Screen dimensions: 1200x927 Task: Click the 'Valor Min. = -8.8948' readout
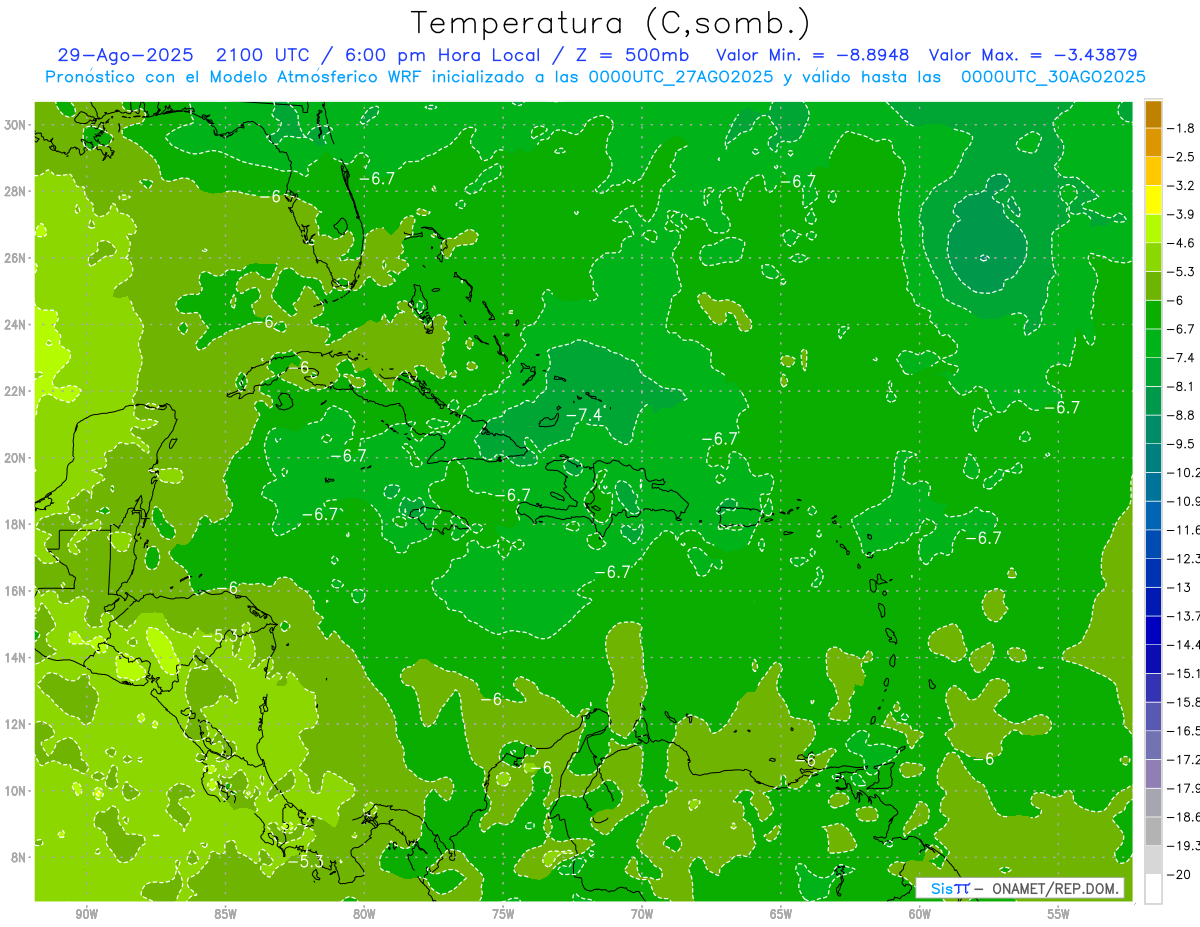point(813,55)
